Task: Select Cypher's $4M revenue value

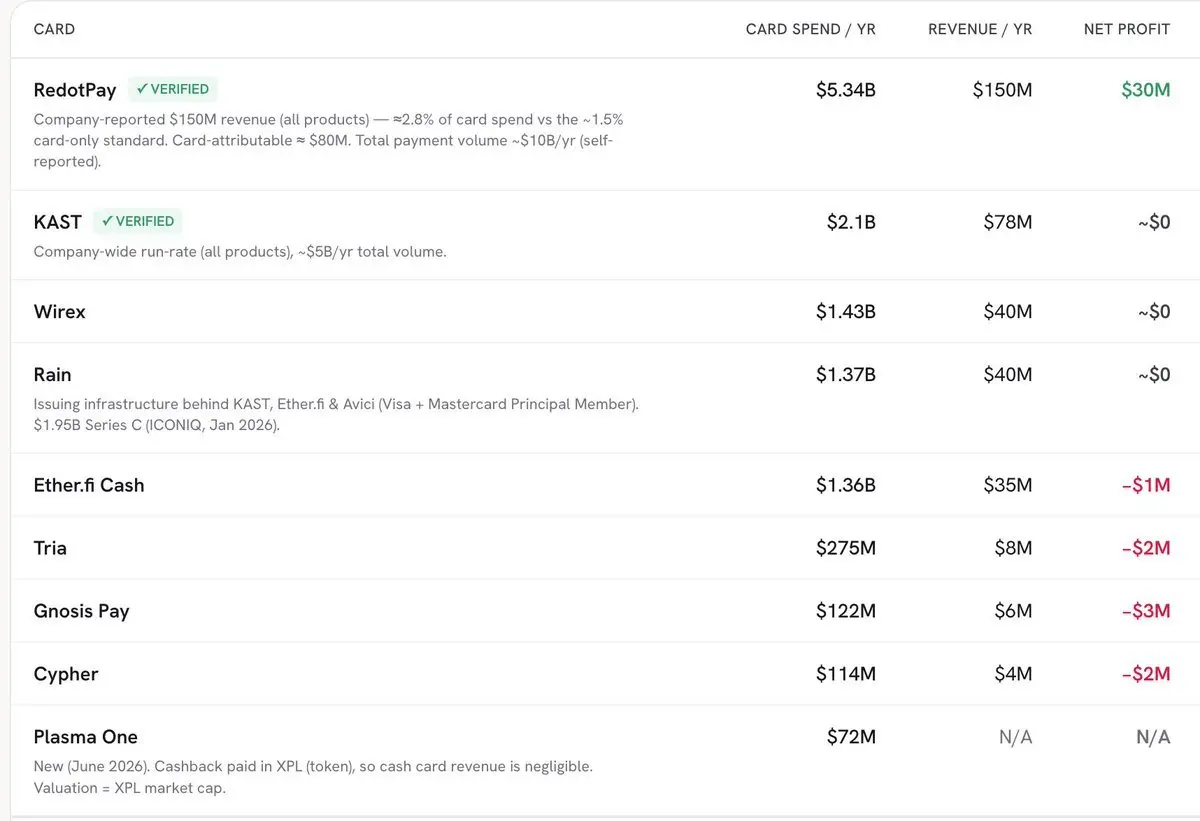Action: point(1014,674)
